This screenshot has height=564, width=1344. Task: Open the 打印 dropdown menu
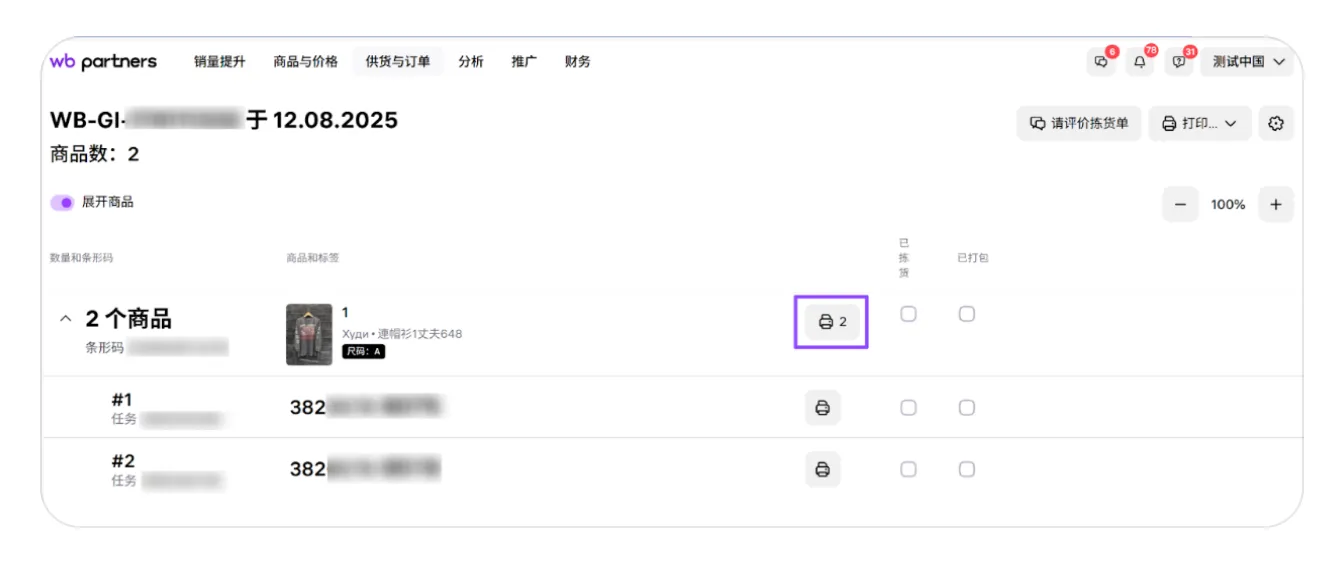point(1199,124)
